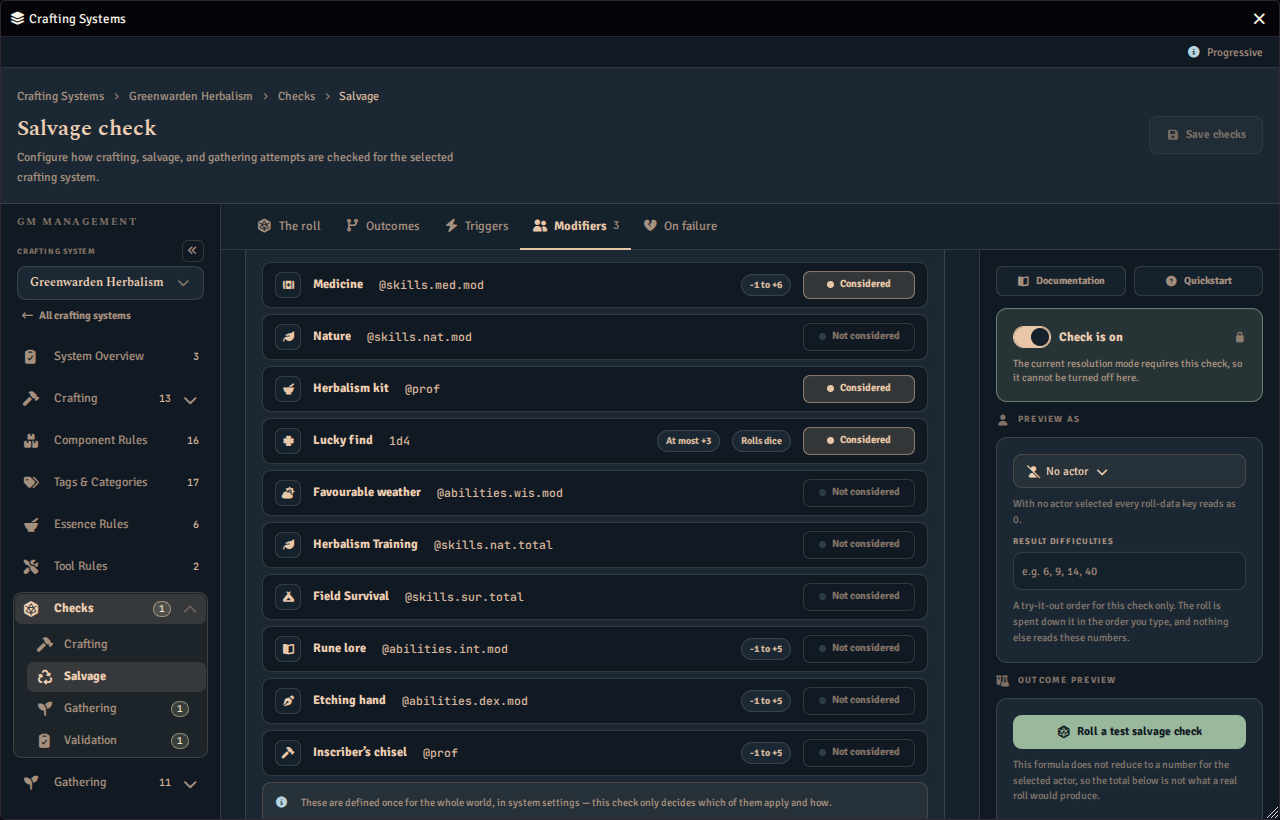Toggle Favourable weather to considered
Image resolution: width=1280 pixels, height=820 pixels.
point(858,493)
